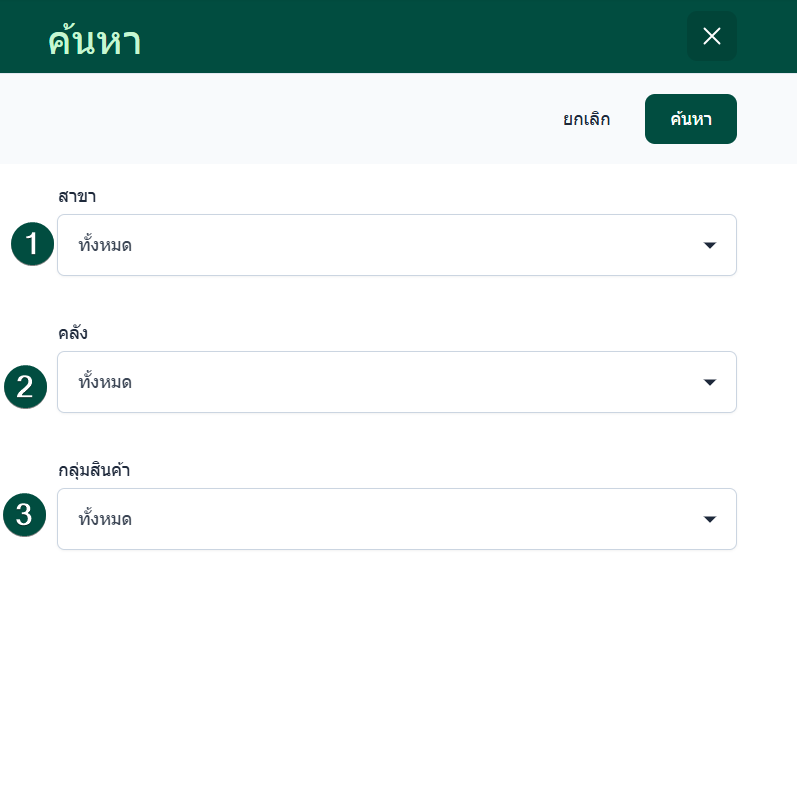Click the number 2 badge icon
Screen dimensions: 797x787
point(25,387)
